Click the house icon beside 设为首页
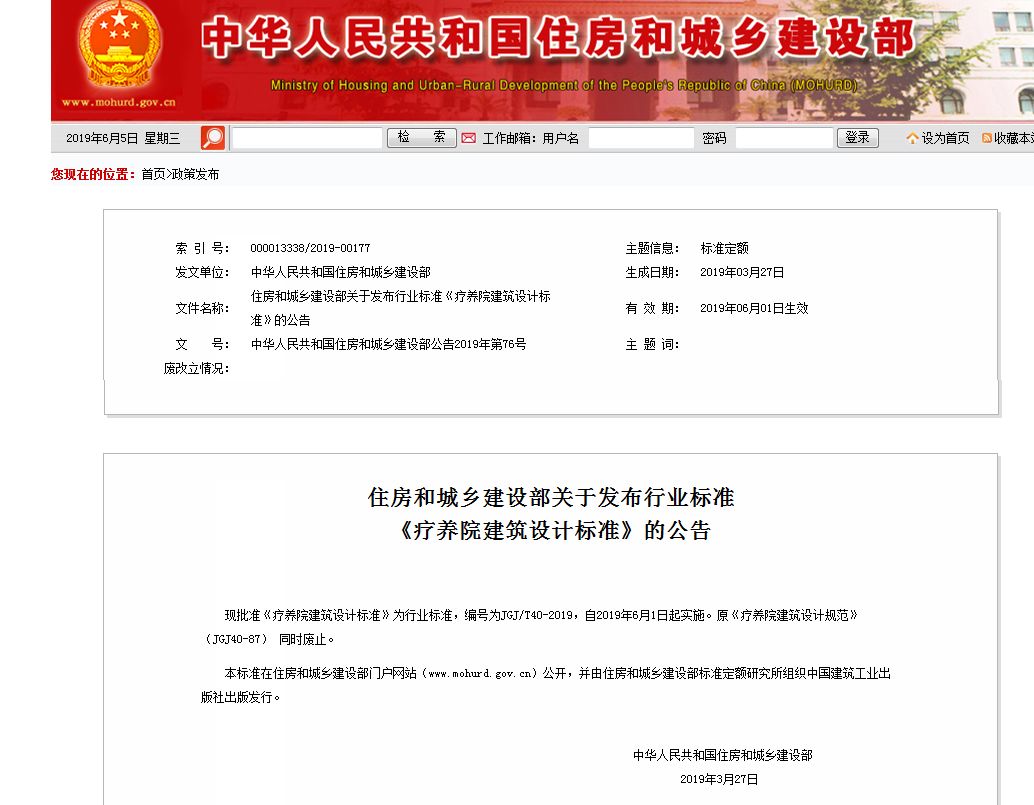 912,138
